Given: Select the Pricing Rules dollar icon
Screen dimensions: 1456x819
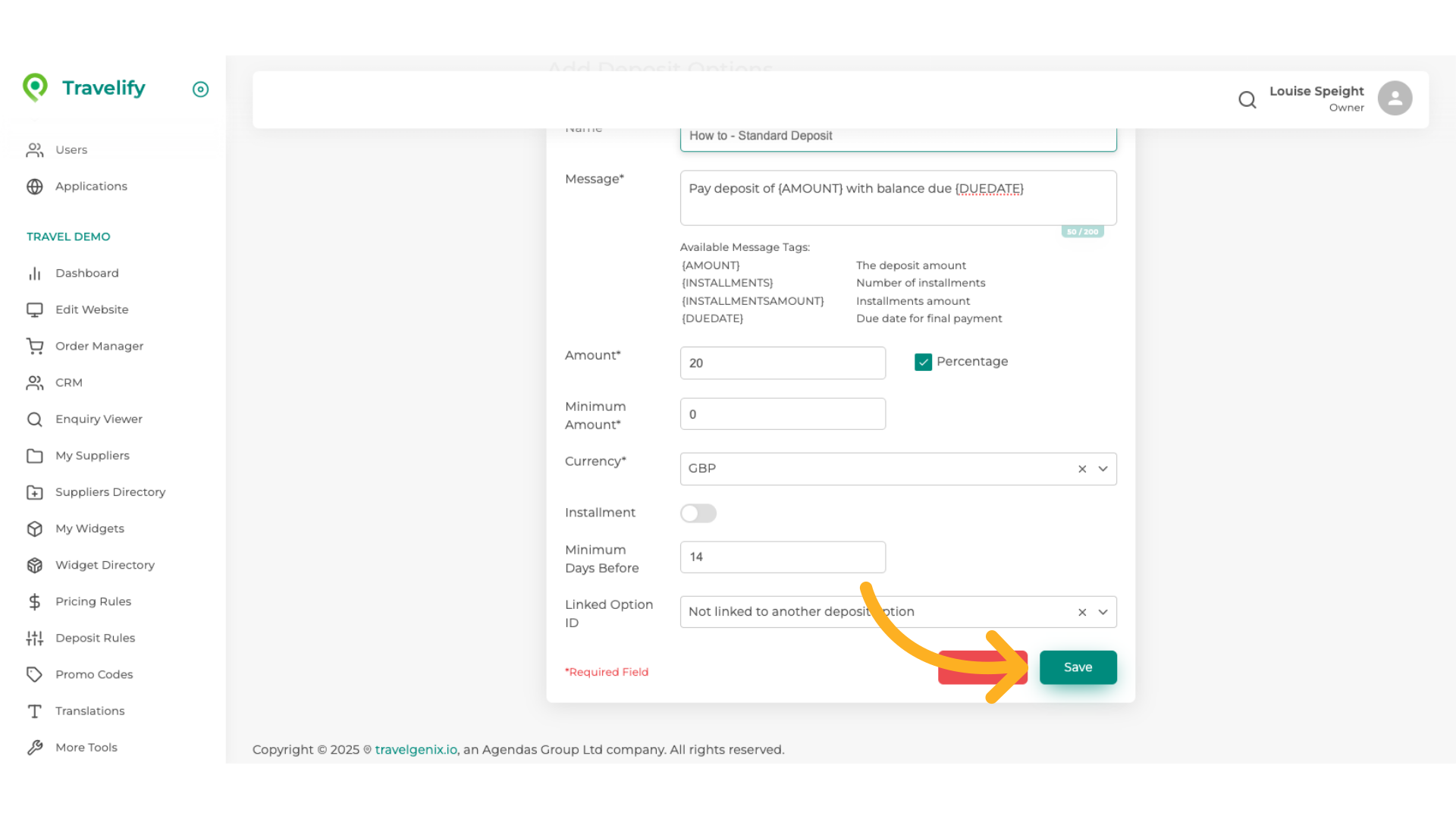Looking at the screenshot, I should (35, 601).
